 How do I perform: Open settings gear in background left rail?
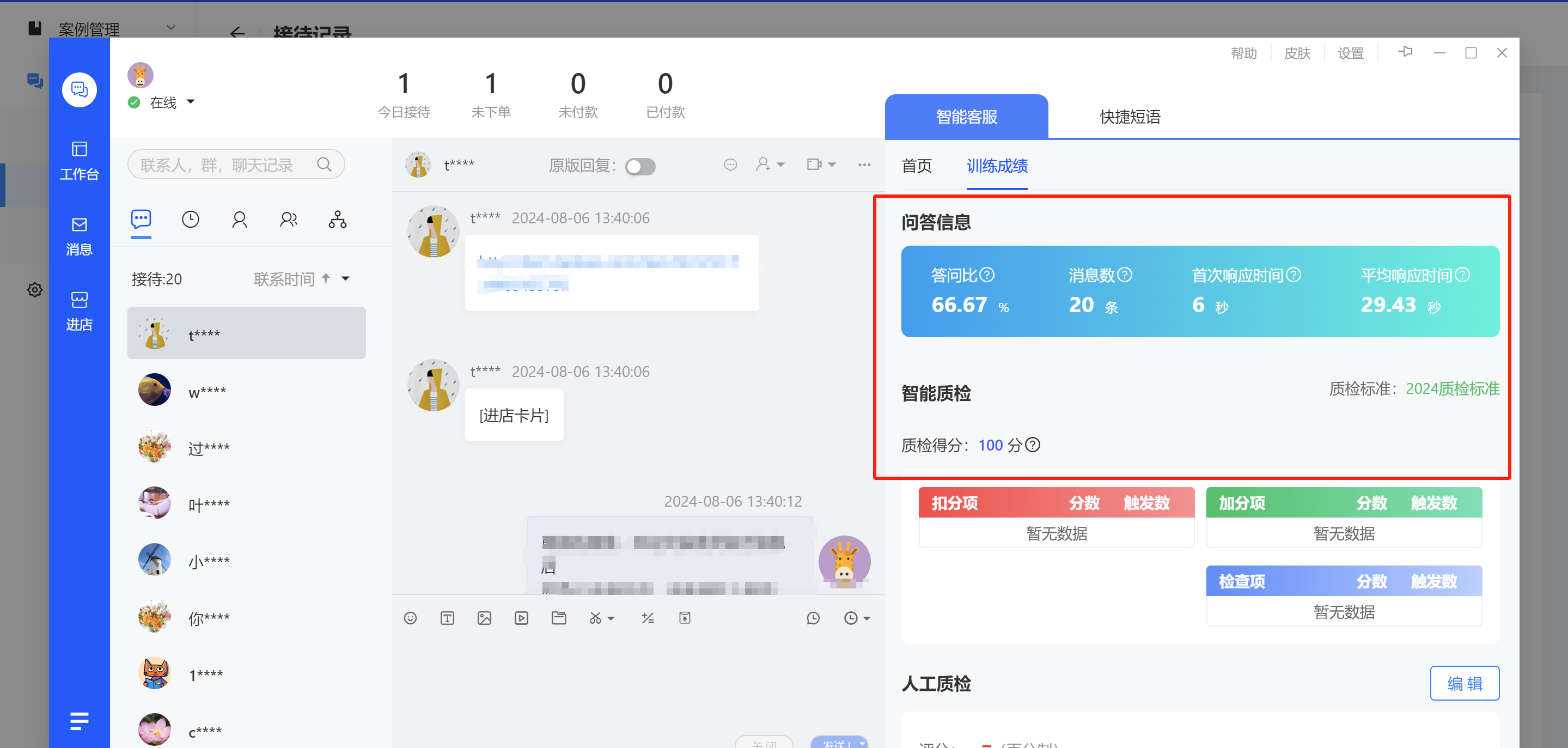pyautogui.click(x=35, y=290)
